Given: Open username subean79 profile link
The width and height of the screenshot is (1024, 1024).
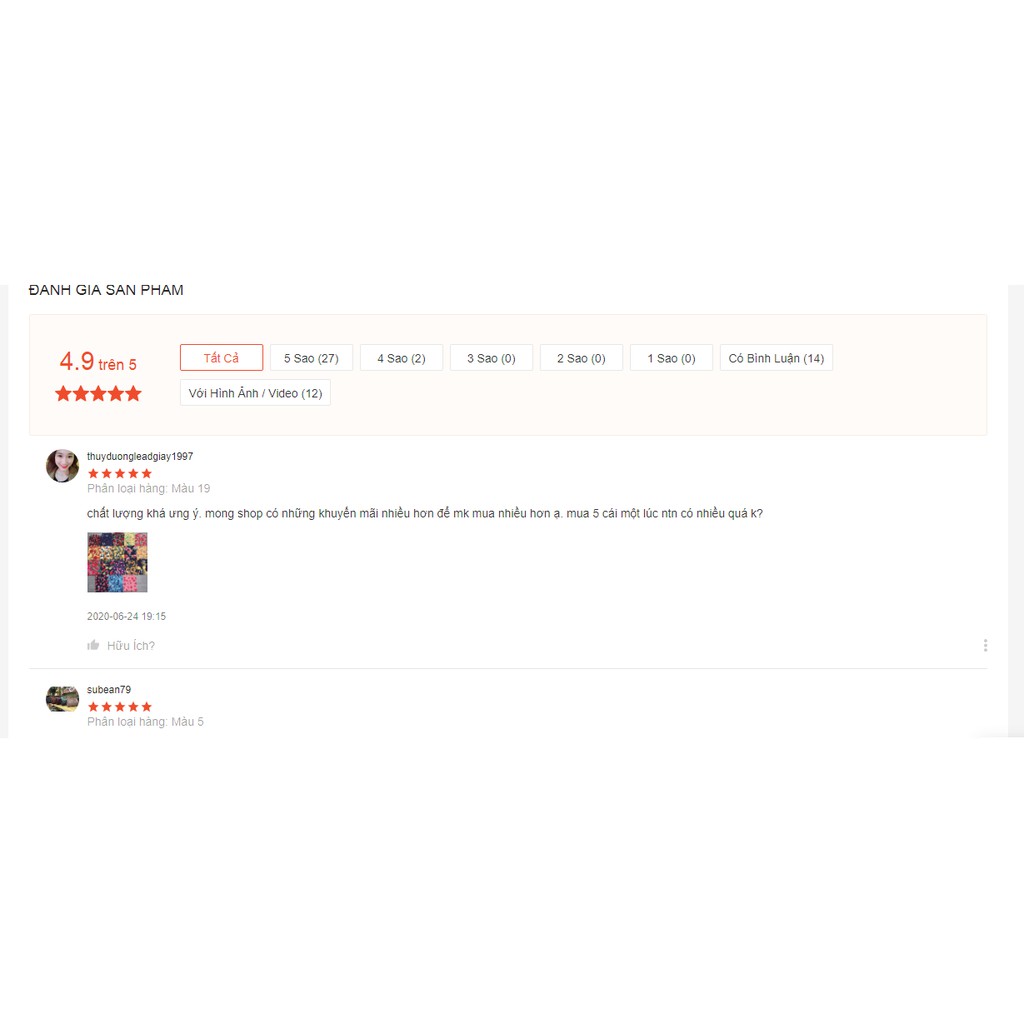Looking at the screenshot, I should [109, 689].
